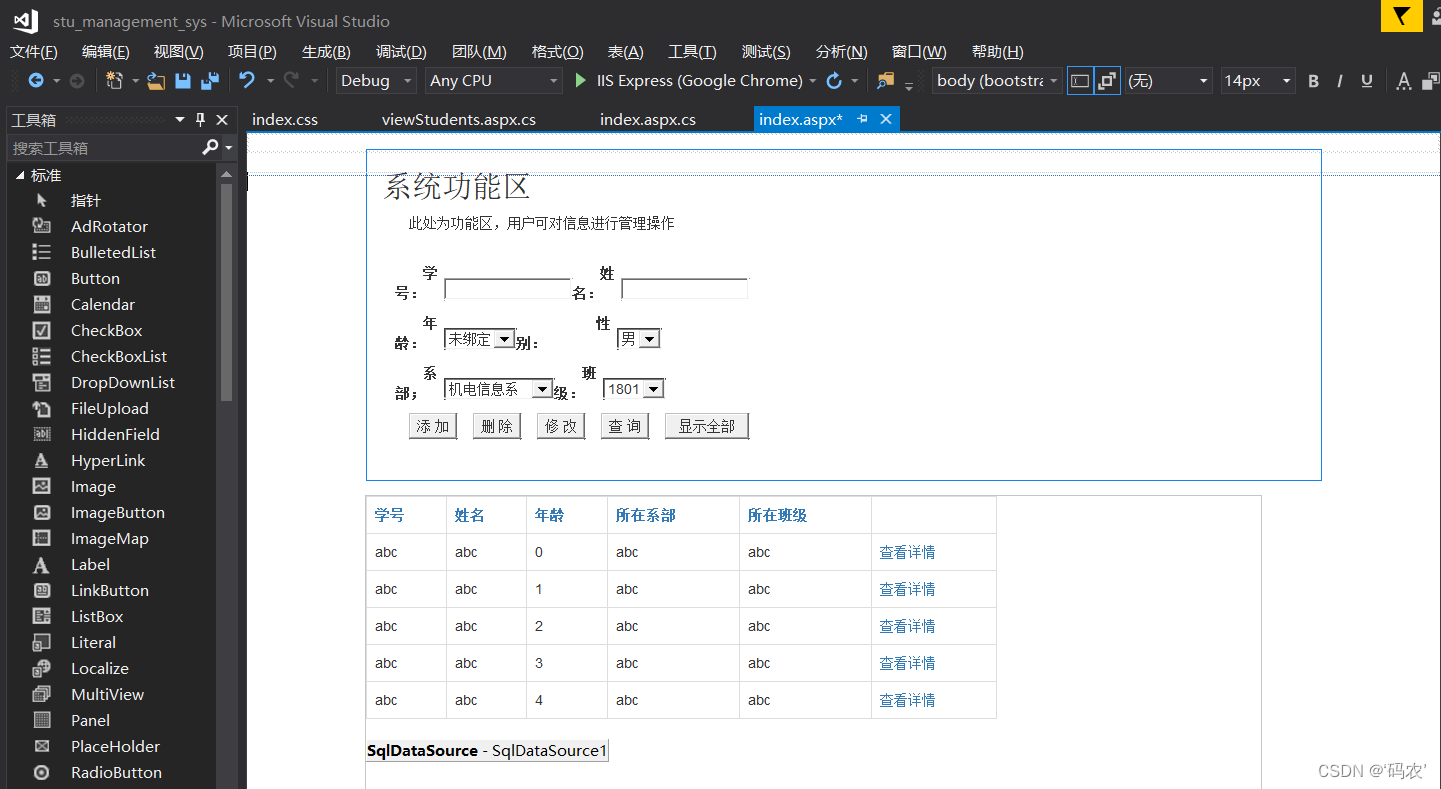
Task: Open the toolbox window options dropdown arrow
Action: pyautogui.click(x=180, y=120)
